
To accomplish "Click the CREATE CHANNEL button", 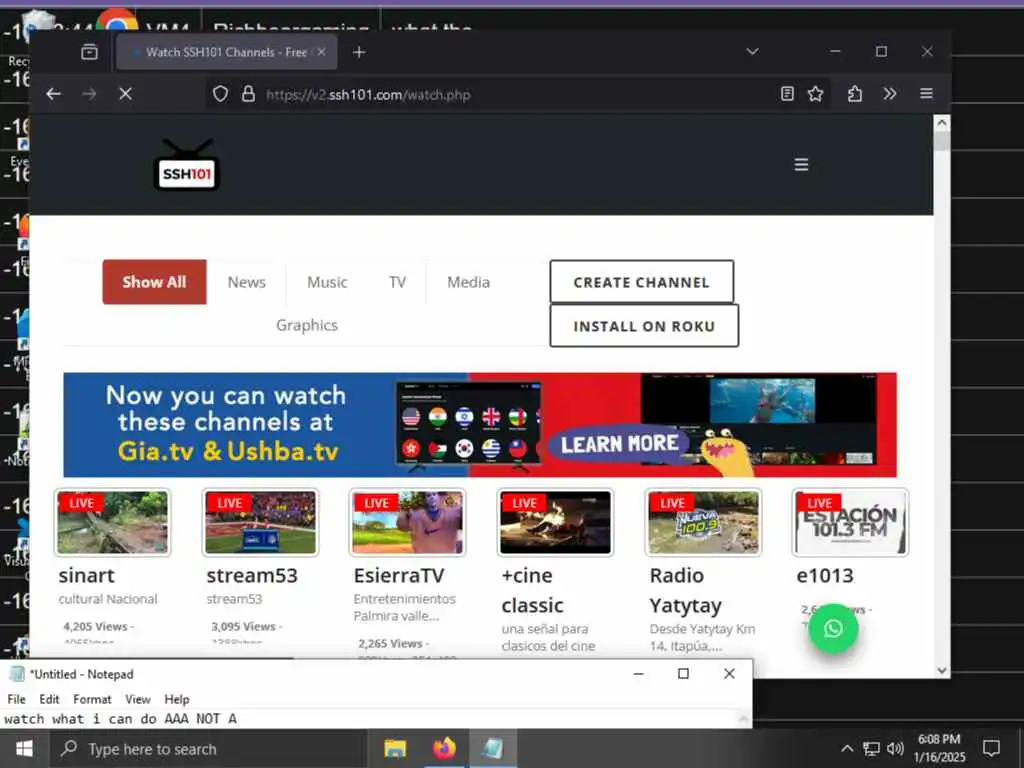I will point(642,282).
